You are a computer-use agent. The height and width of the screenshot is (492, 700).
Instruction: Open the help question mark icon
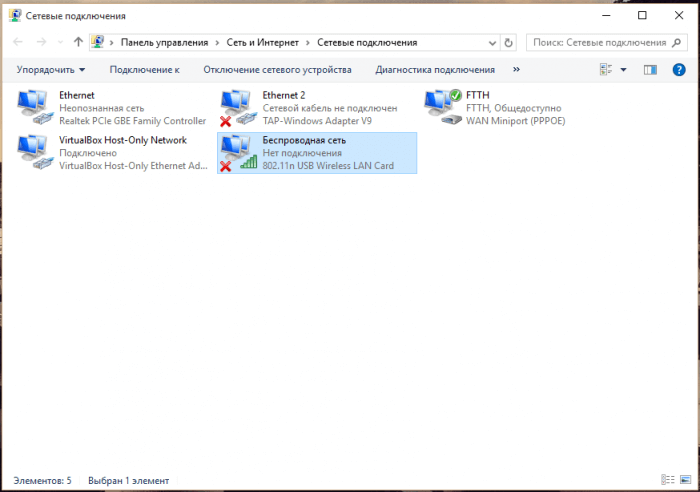(x=679, y=70)
